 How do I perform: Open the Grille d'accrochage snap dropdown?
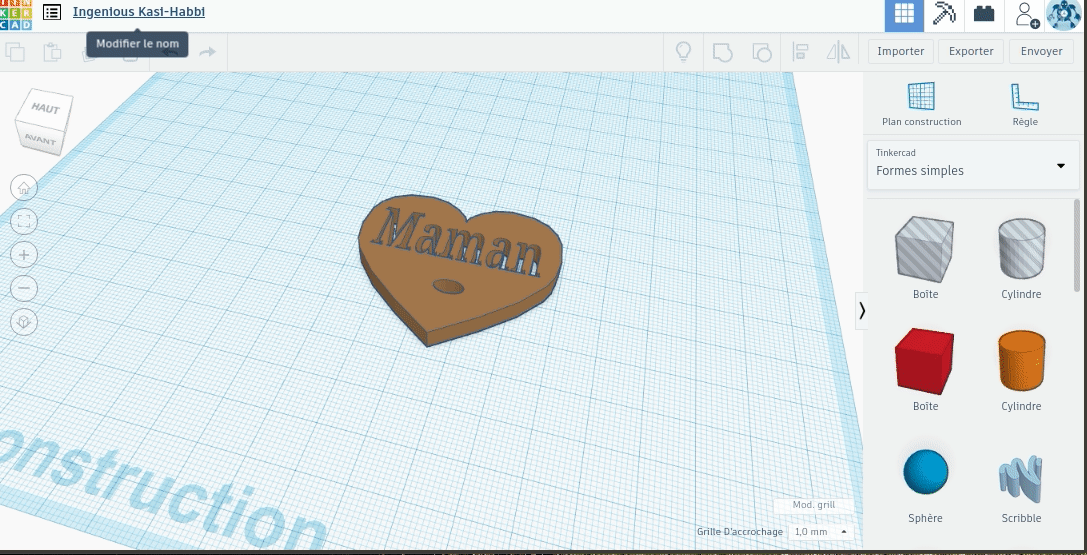pos(821,532)
